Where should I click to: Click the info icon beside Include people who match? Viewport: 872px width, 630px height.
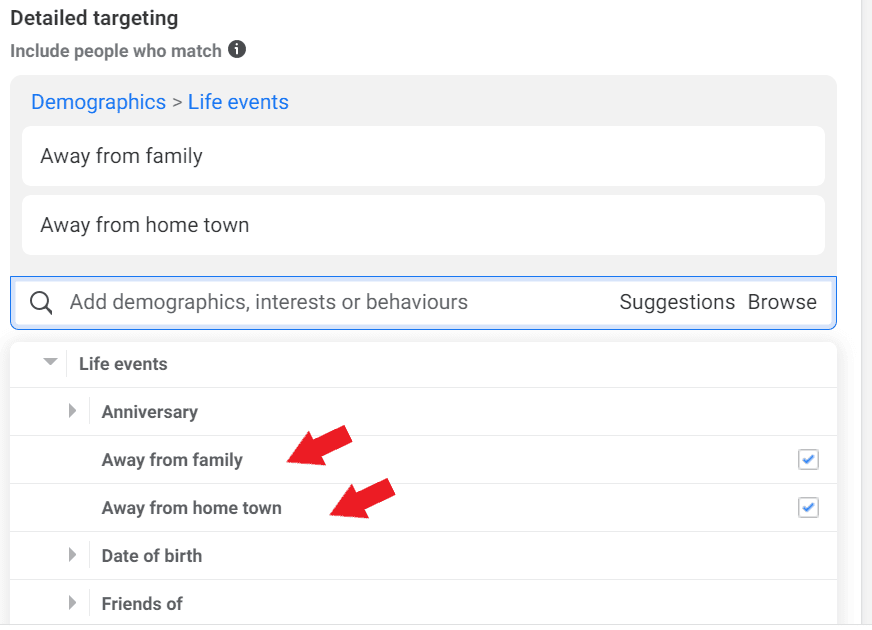(x=235, y=50)
